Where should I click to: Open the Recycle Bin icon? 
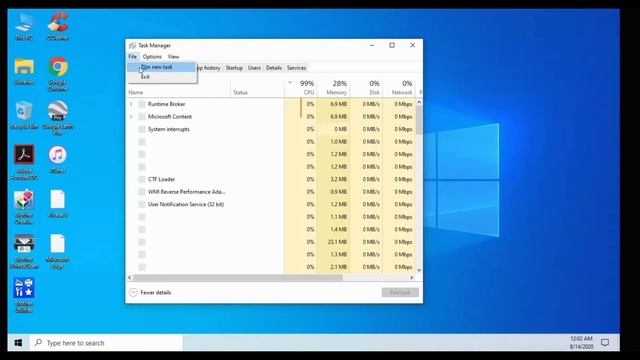point(24,115)
